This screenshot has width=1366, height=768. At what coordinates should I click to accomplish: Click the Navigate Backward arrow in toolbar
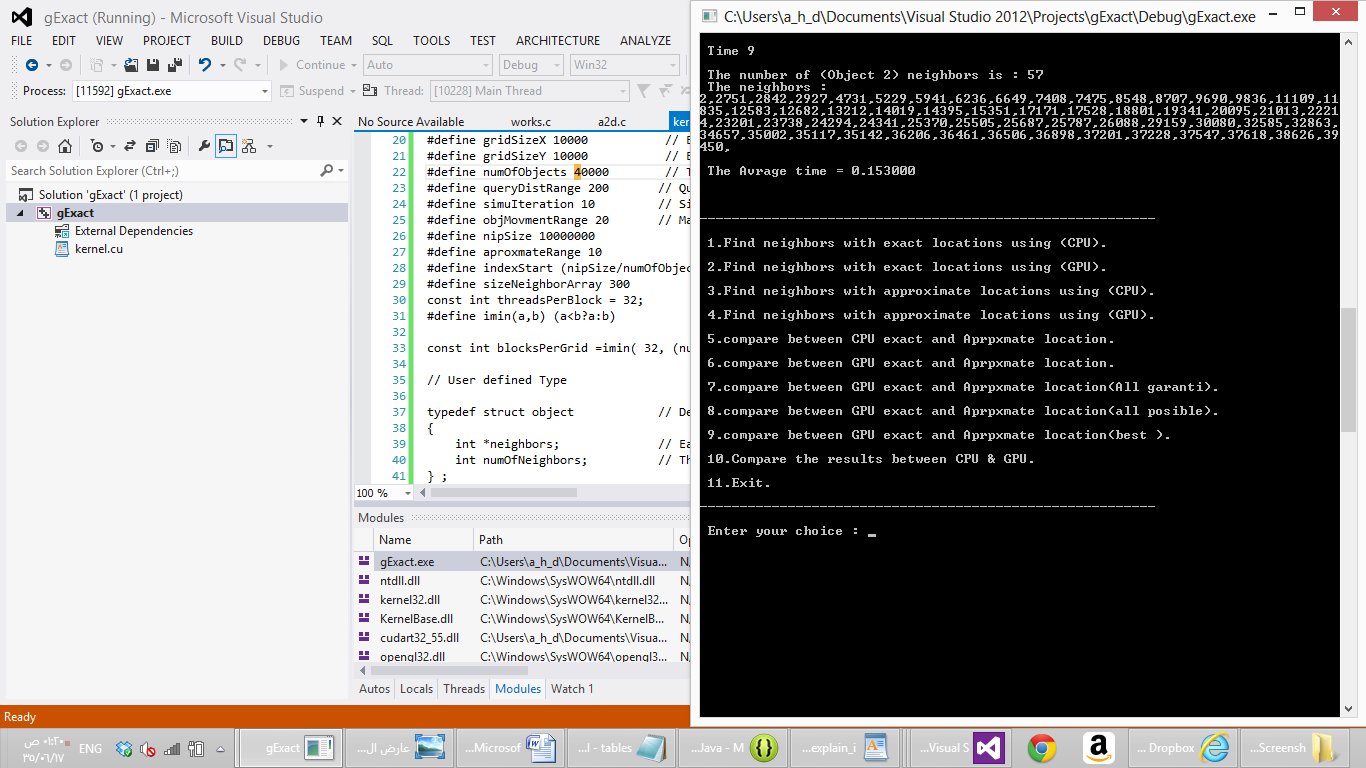31,65
